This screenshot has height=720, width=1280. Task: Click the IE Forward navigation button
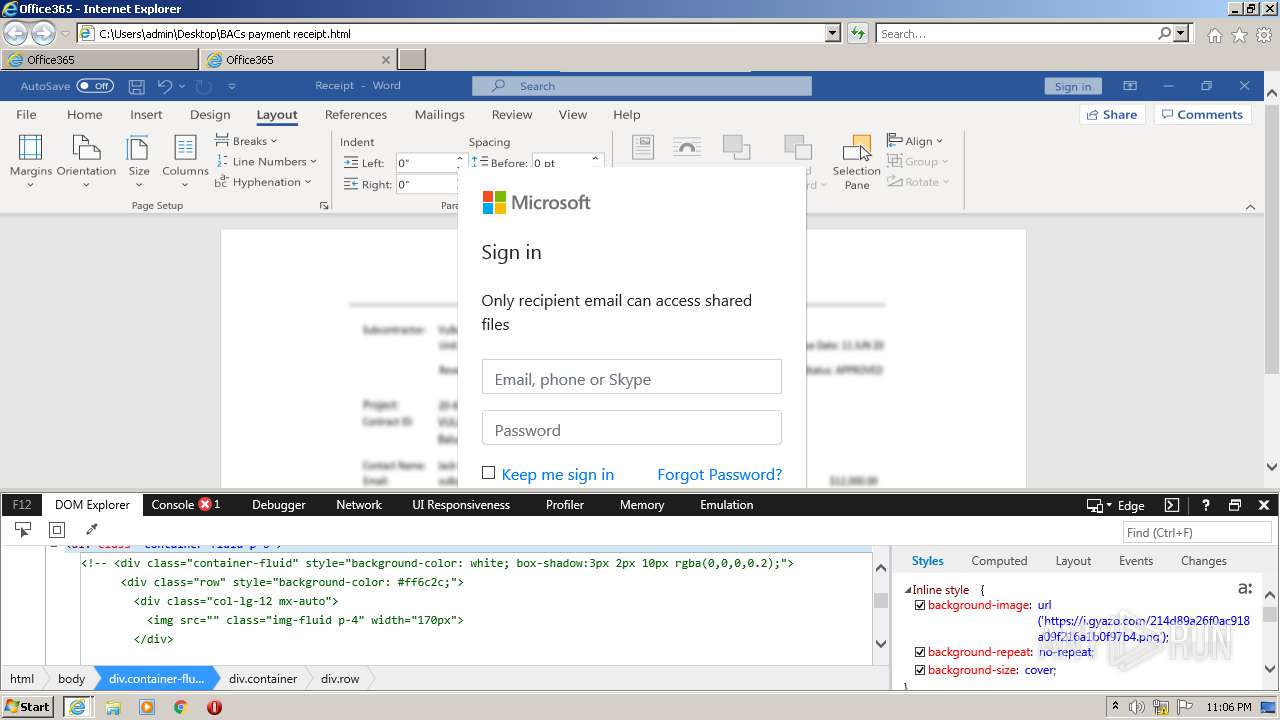43,33
